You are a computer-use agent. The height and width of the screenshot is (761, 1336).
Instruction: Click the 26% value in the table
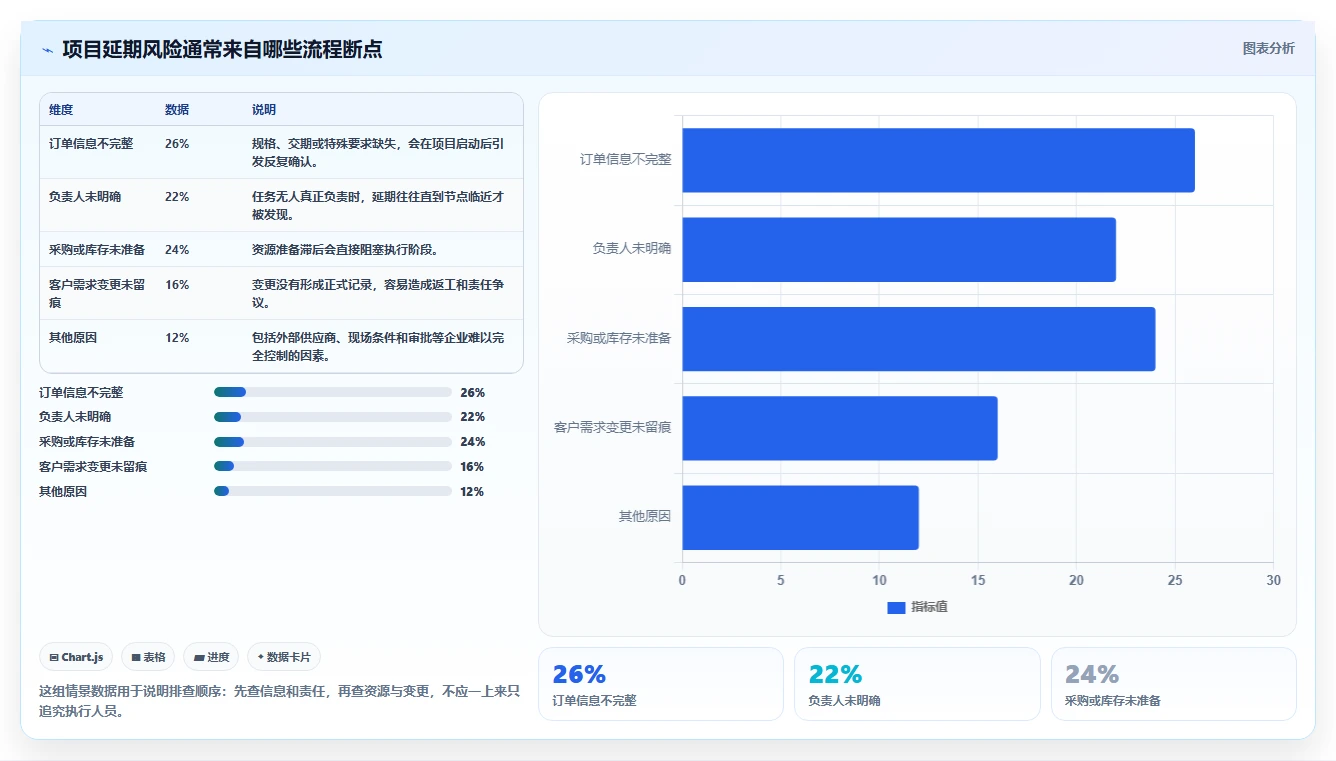[x=177, y=144]
